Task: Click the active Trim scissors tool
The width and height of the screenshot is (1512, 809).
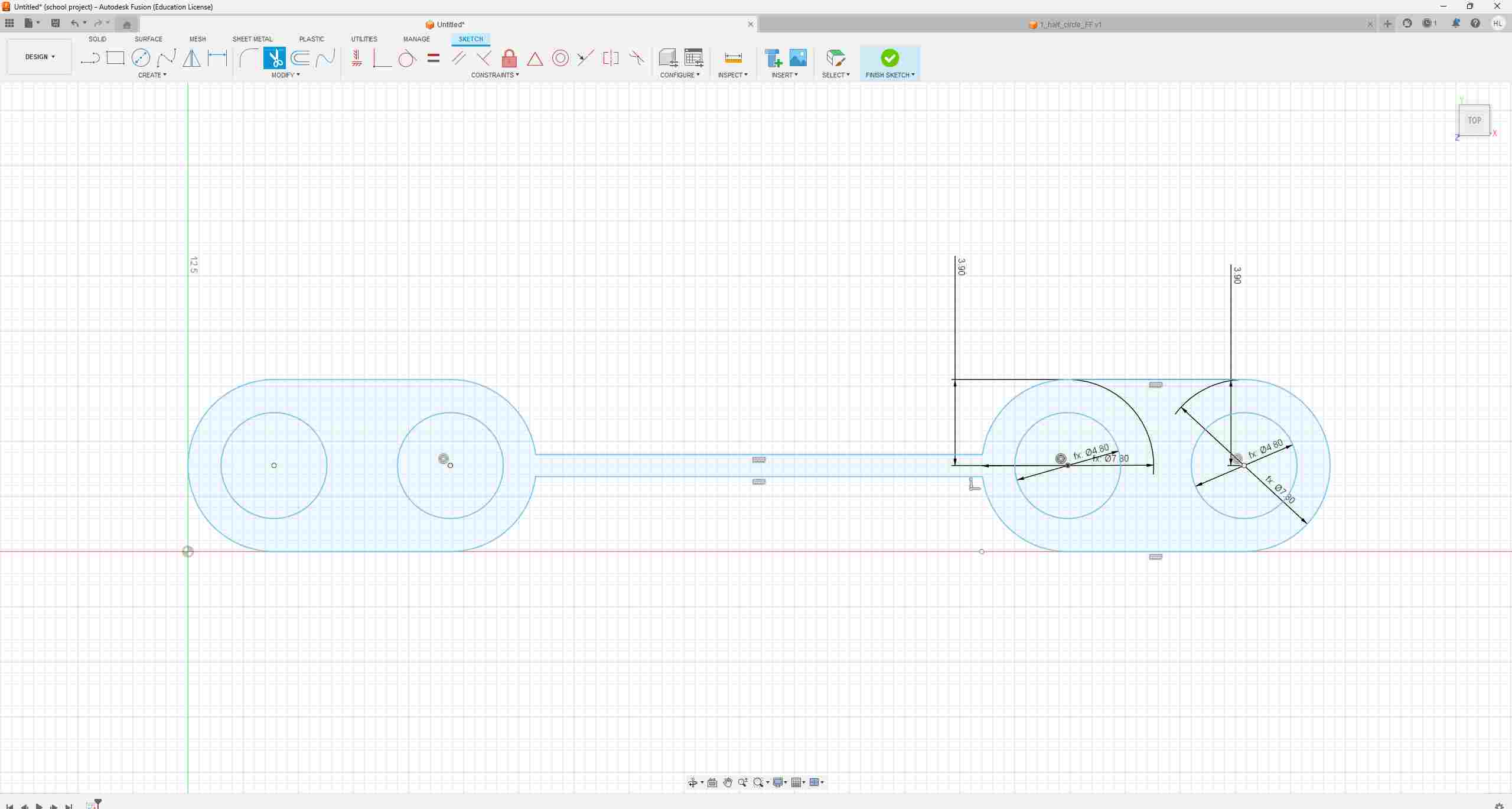Action: point(275,58)
